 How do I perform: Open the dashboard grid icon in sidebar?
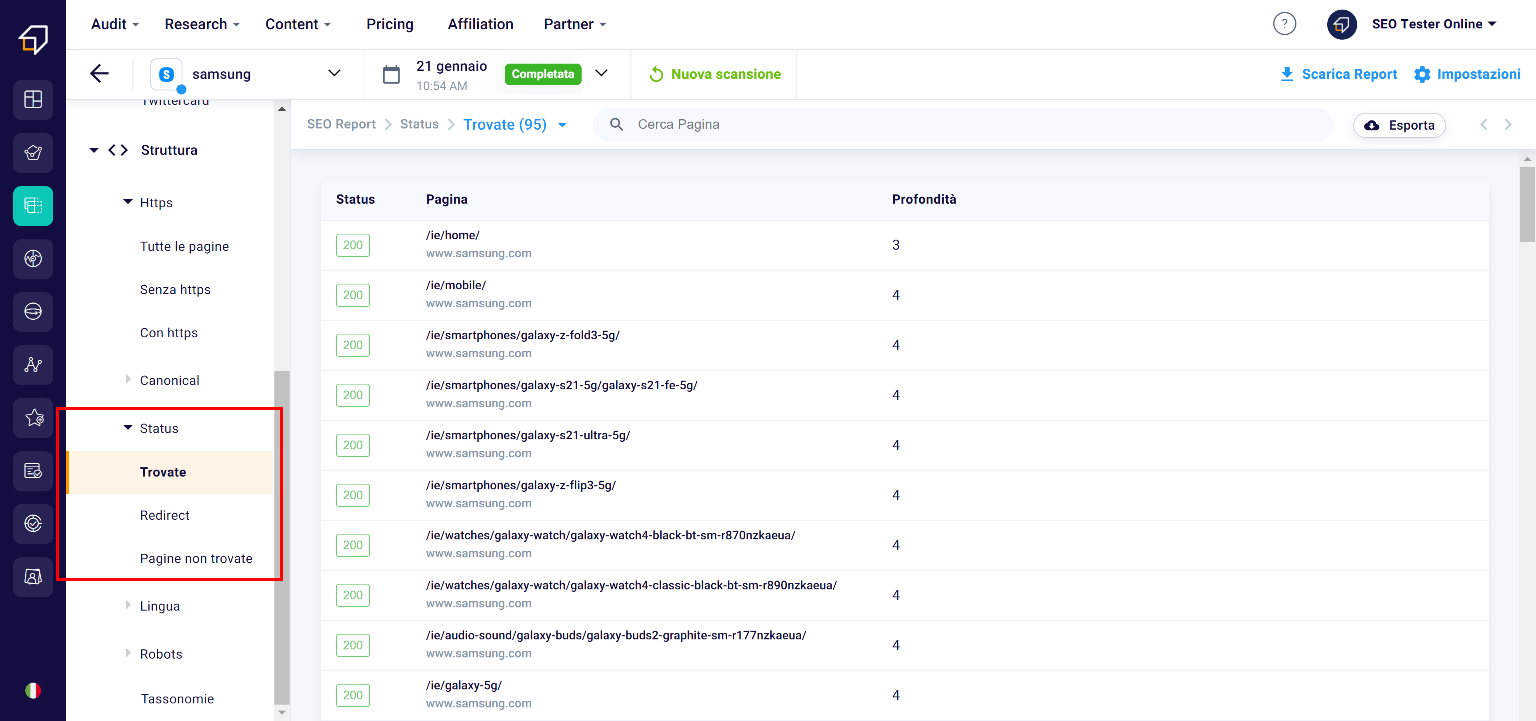pos(33,99)
